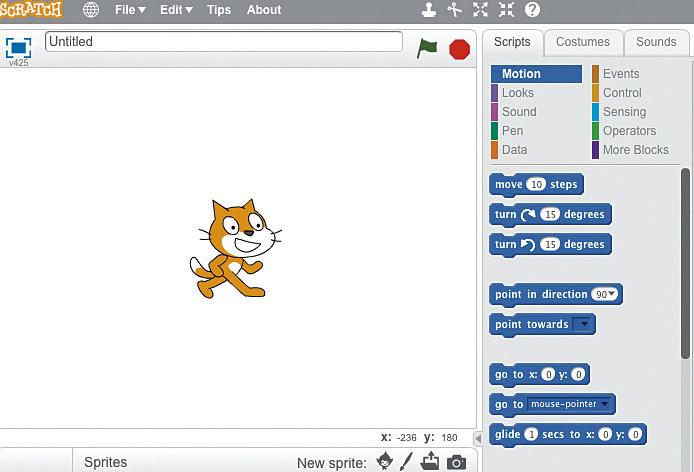Take new sprite from camera

pyautogui.click(x=456, y=463)
